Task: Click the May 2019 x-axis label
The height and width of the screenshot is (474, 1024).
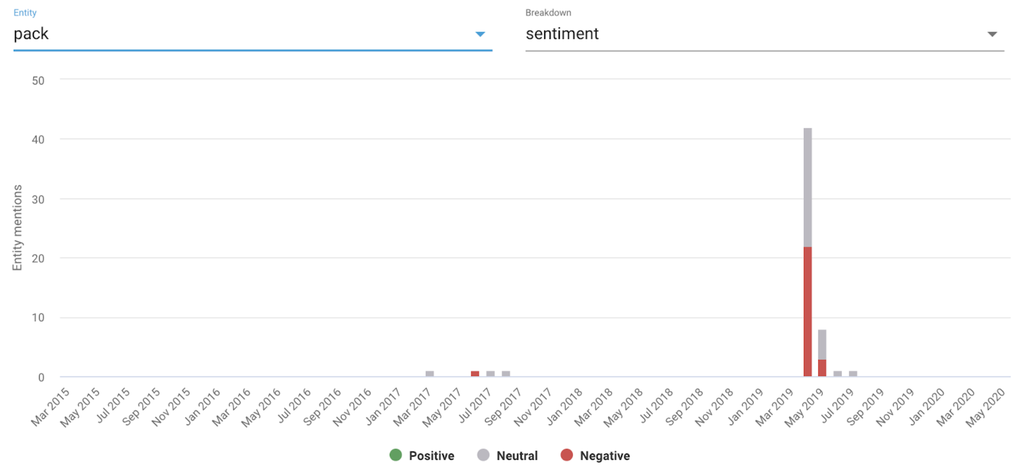Action: 811,408
